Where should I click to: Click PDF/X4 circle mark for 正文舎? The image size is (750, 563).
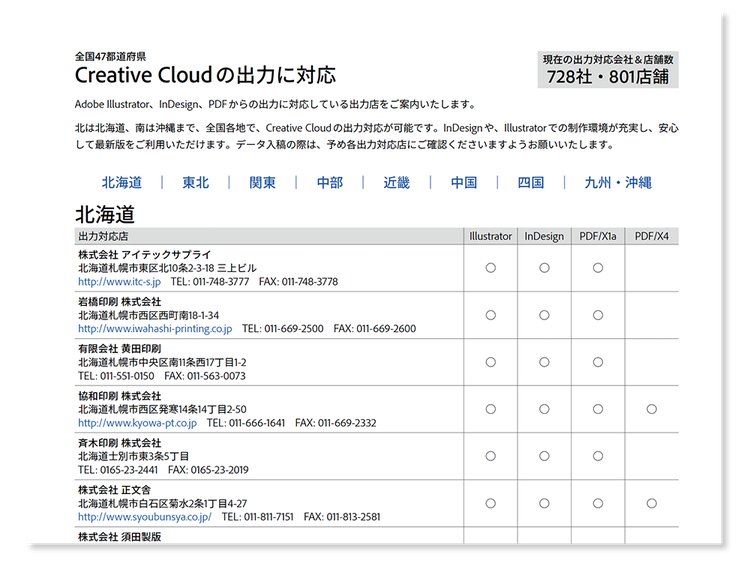click(x=651, y=503)
